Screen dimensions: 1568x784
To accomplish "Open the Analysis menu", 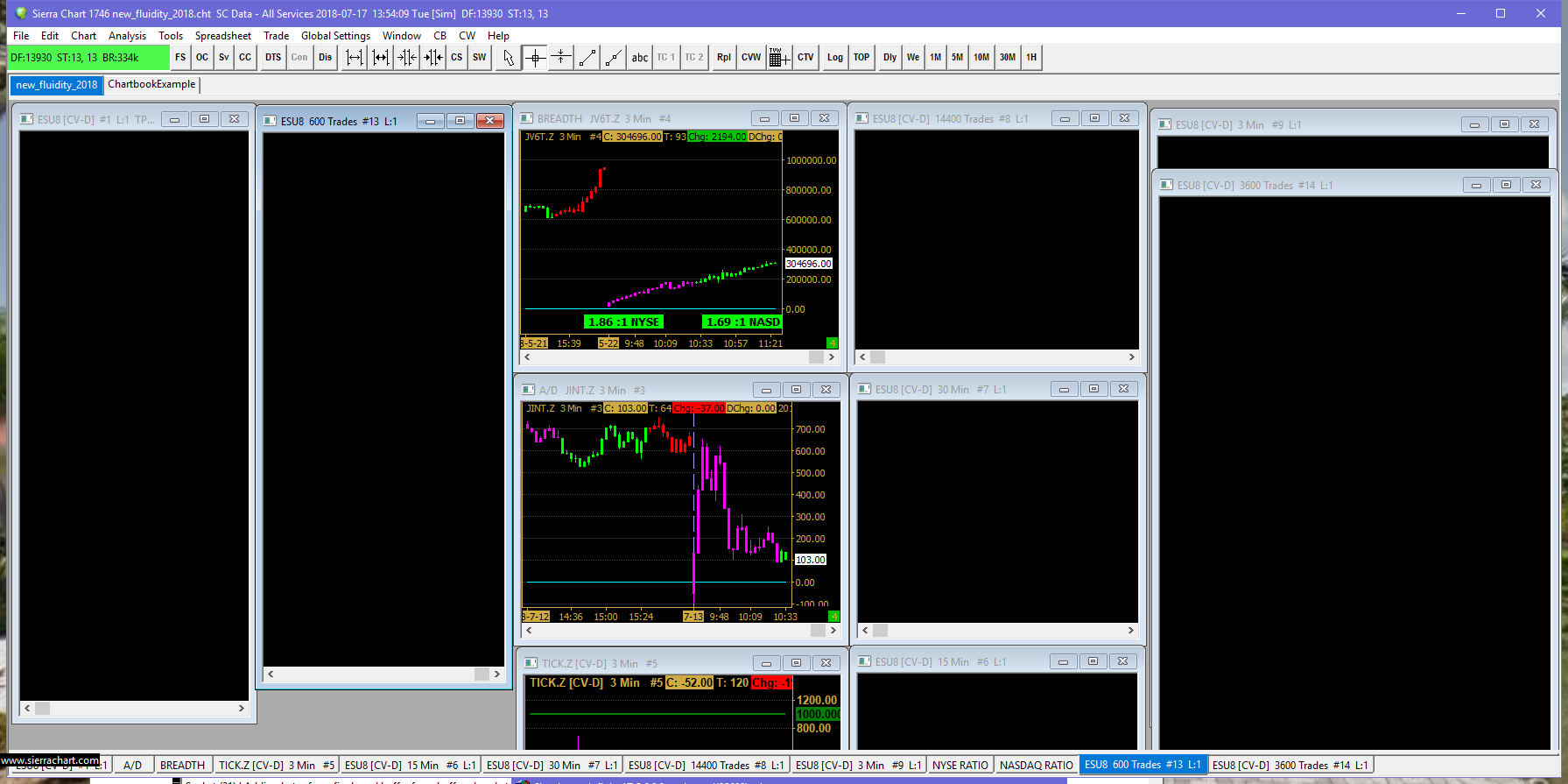I will (x=128, y=36).
